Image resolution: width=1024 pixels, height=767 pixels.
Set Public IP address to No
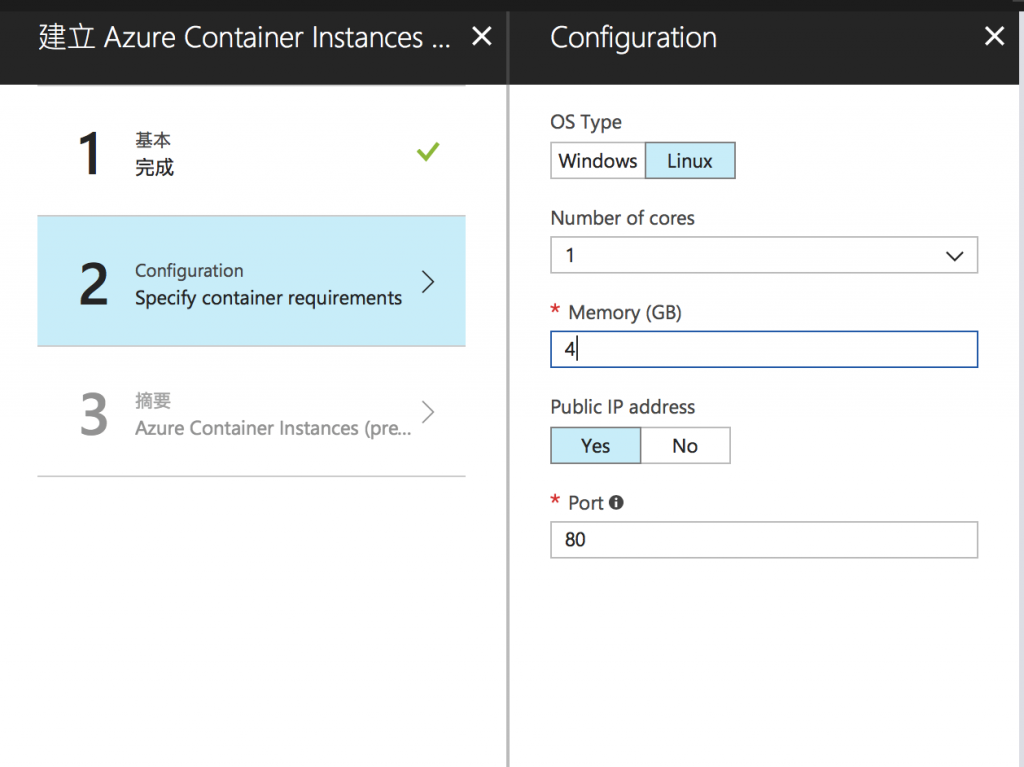tap(685, 446)
